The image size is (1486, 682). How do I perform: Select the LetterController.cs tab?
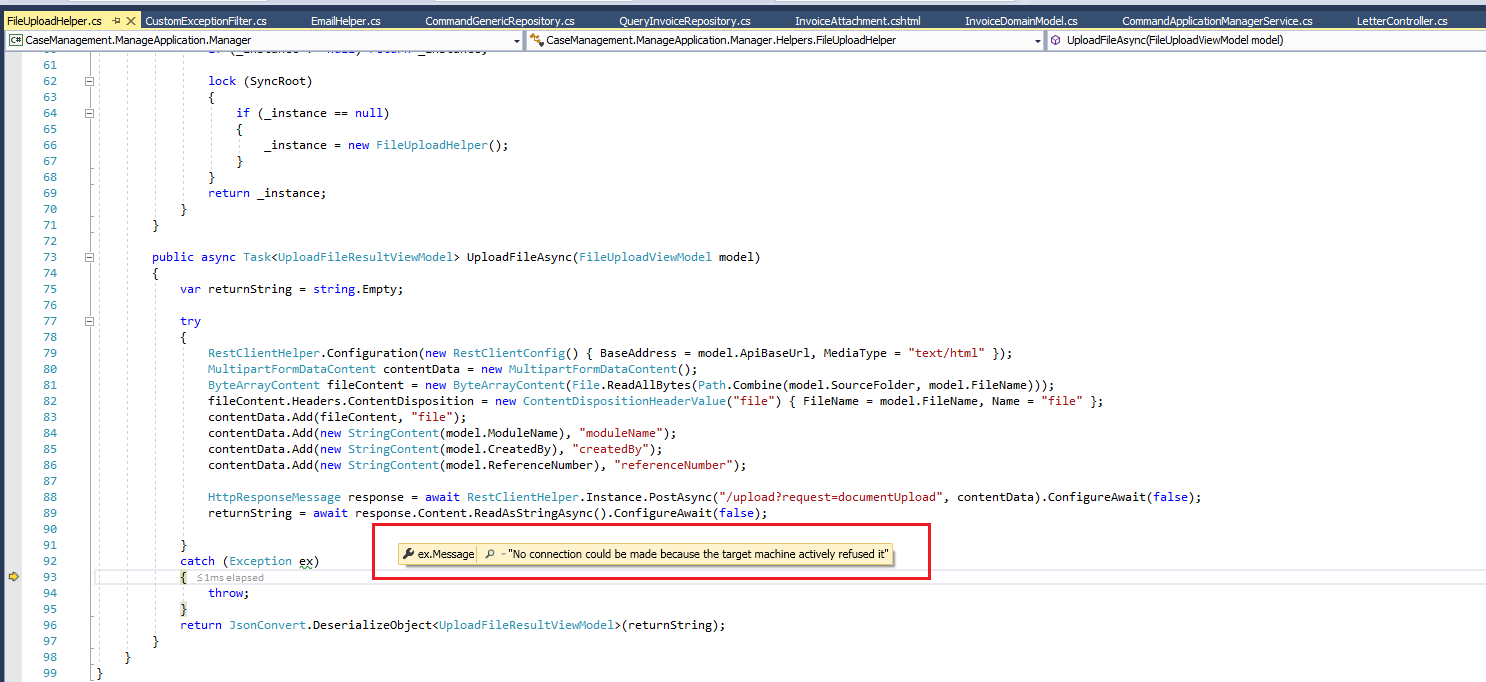coord(1402,21)
